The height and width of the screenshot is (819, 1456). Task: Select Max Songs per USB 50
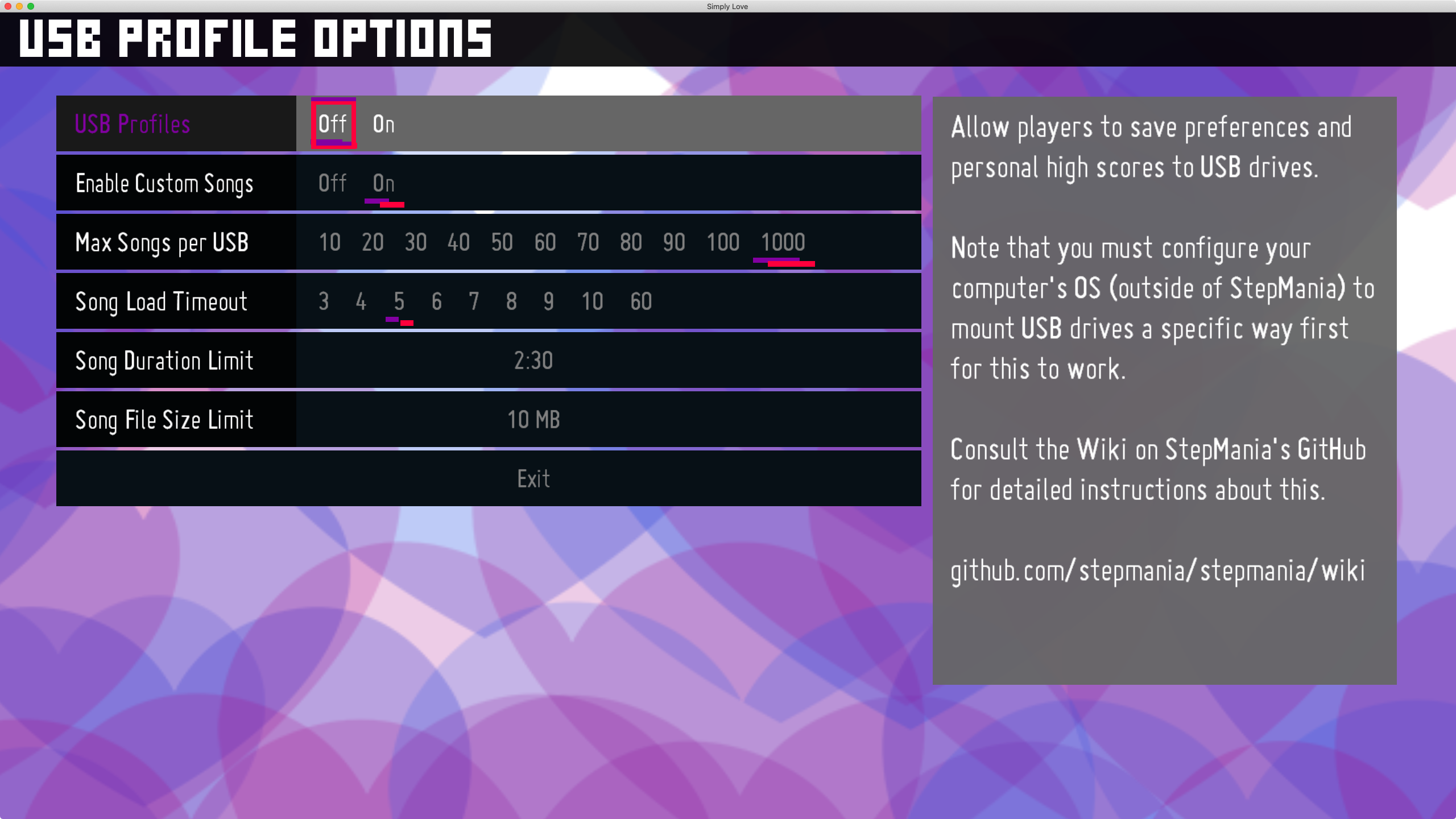[501, 242]
